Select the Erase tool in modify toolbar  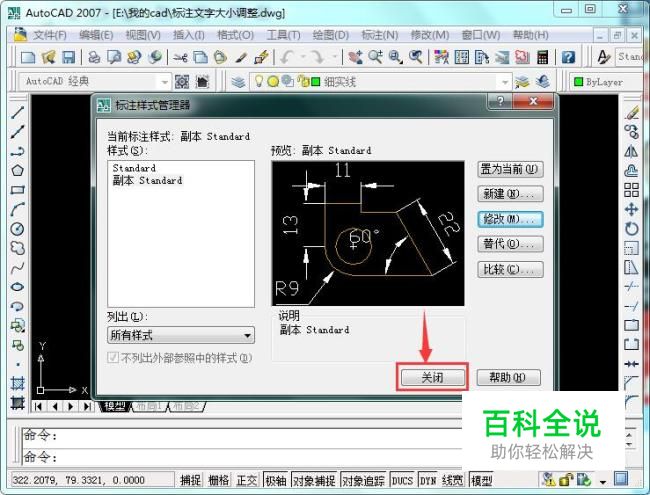(631, 112)
